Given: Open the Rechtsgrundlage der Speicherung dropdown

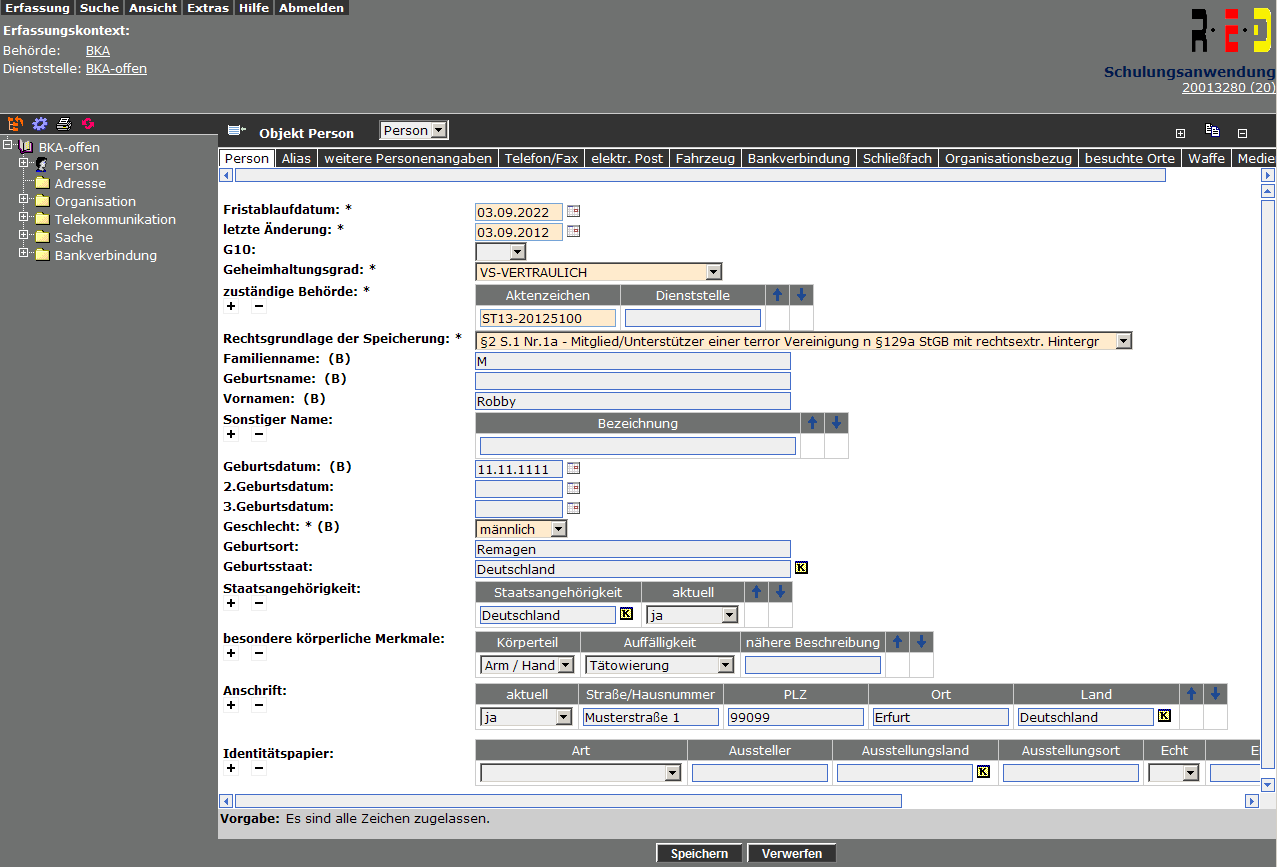Looking at the screenshot, I should [1123, 342].
